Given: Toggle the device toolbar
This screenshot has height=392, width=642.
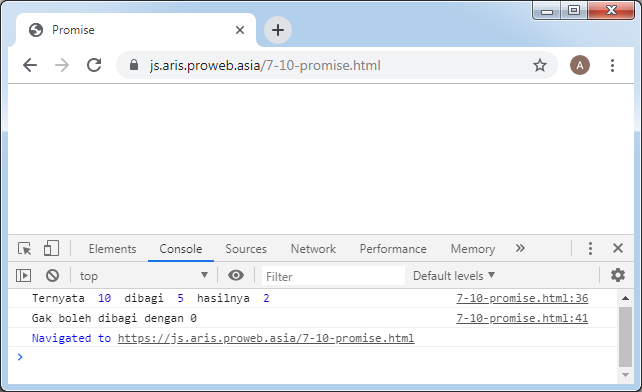Looking at the screenshot, I should [x=51, y=248].
